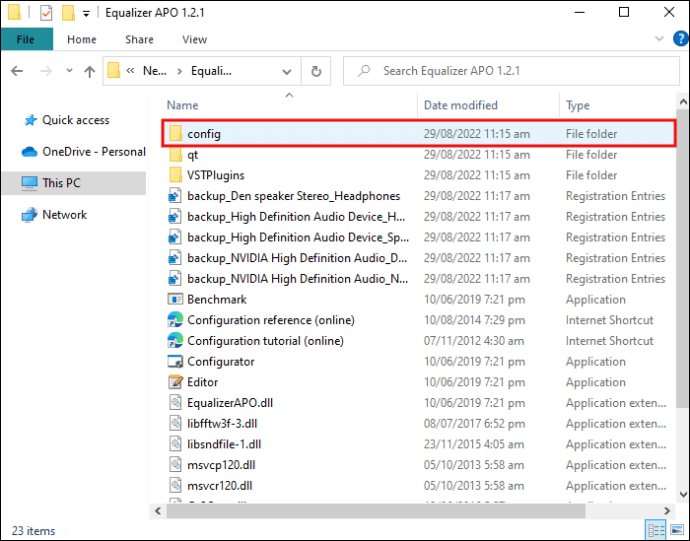Click the 23/11/2015 4:05 am date cell

click(474, 444)
